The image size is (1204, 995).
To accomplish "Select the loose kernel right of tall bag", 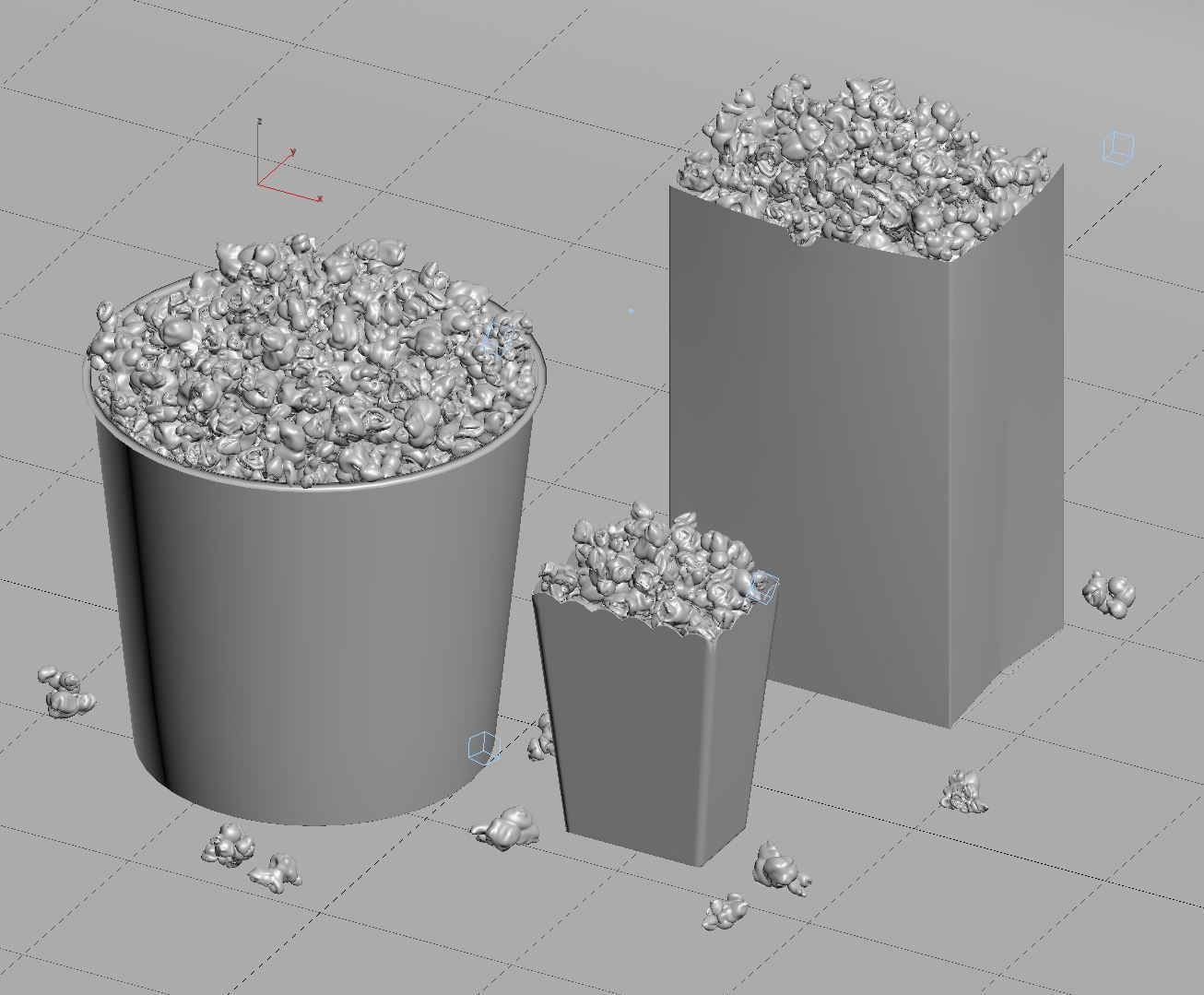I will [x=1109, y=595].
